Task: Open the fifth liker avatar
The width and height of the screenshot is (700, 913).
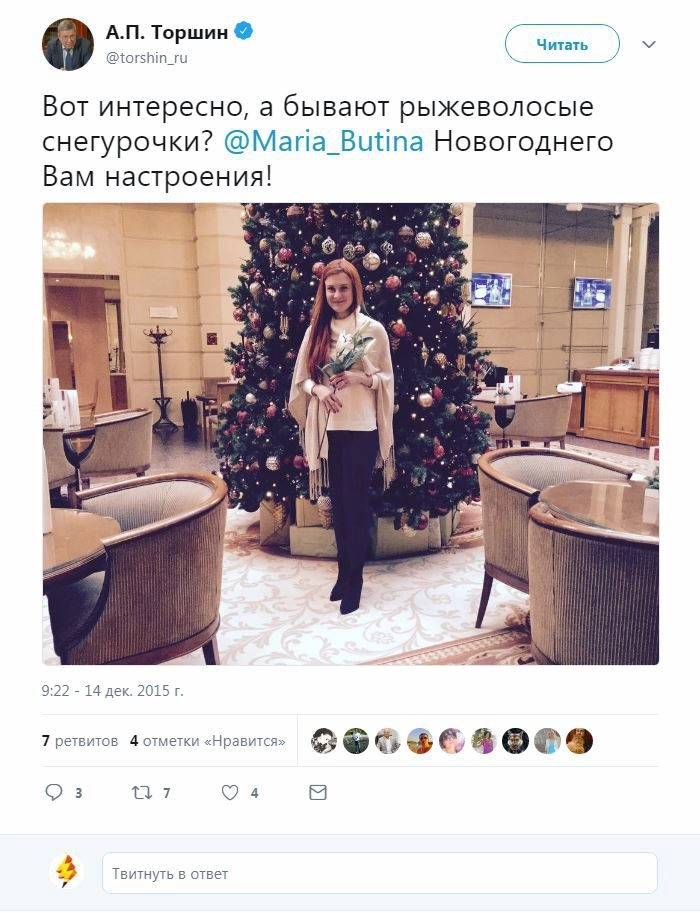Action: pyautogui.click(x=451, y=741)
